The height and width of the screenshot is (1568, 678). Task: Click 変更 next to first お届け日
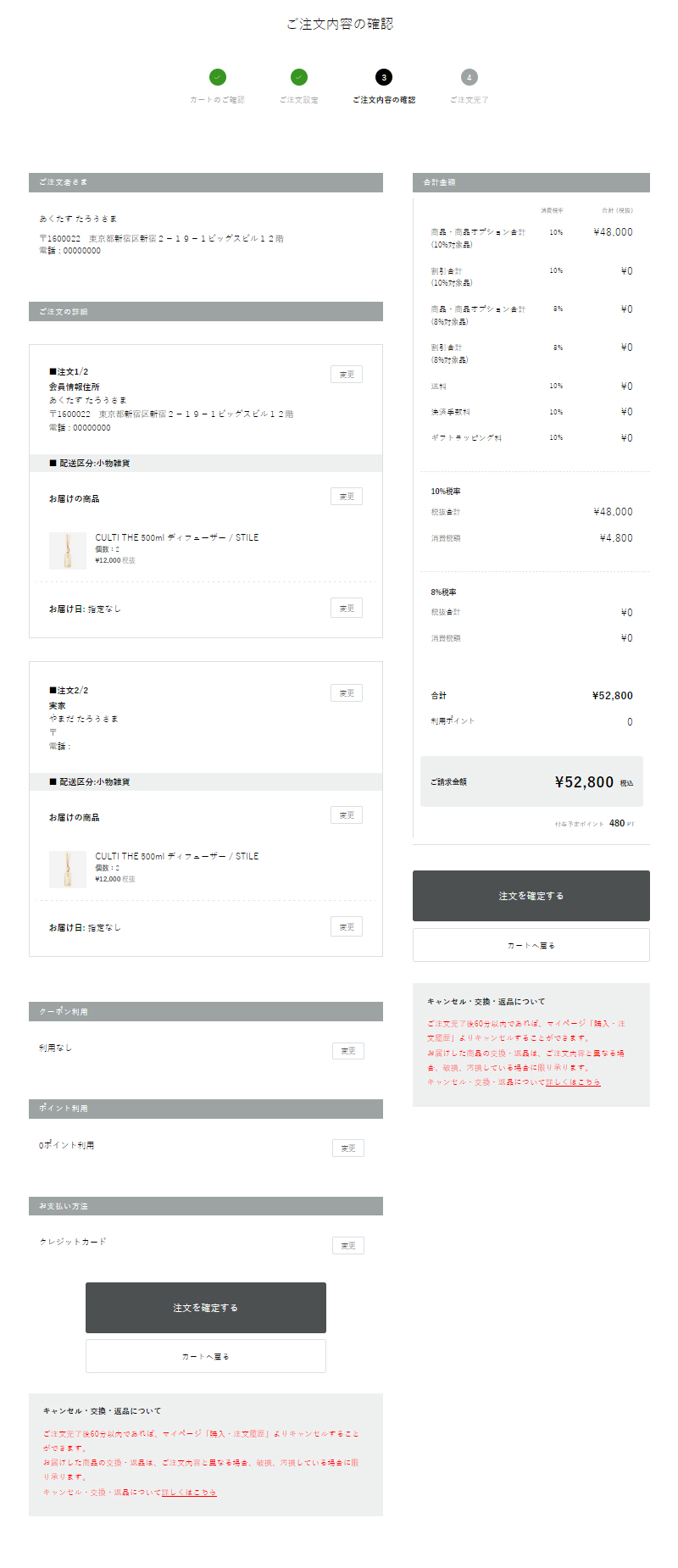[347, 609]
